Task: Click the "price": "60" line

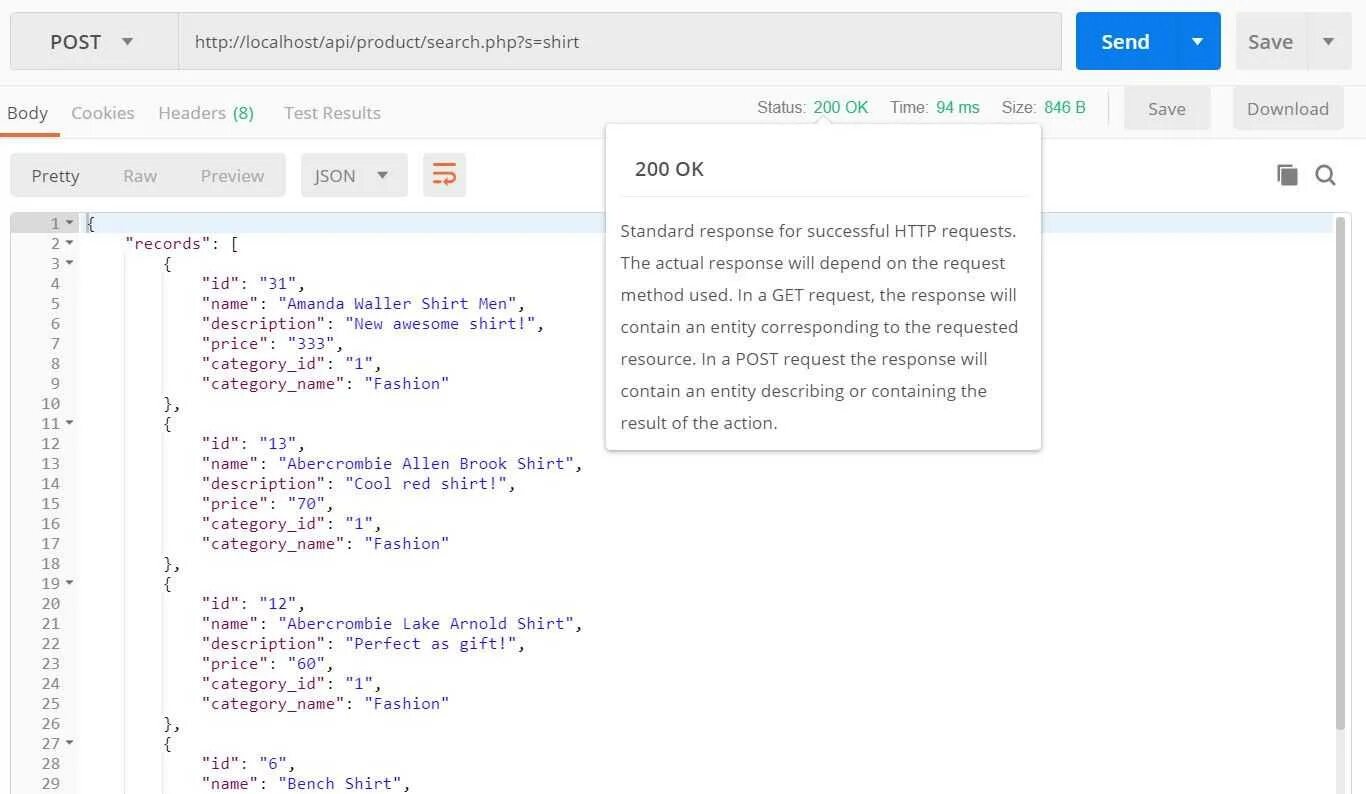Action: [x=268, y=663]
